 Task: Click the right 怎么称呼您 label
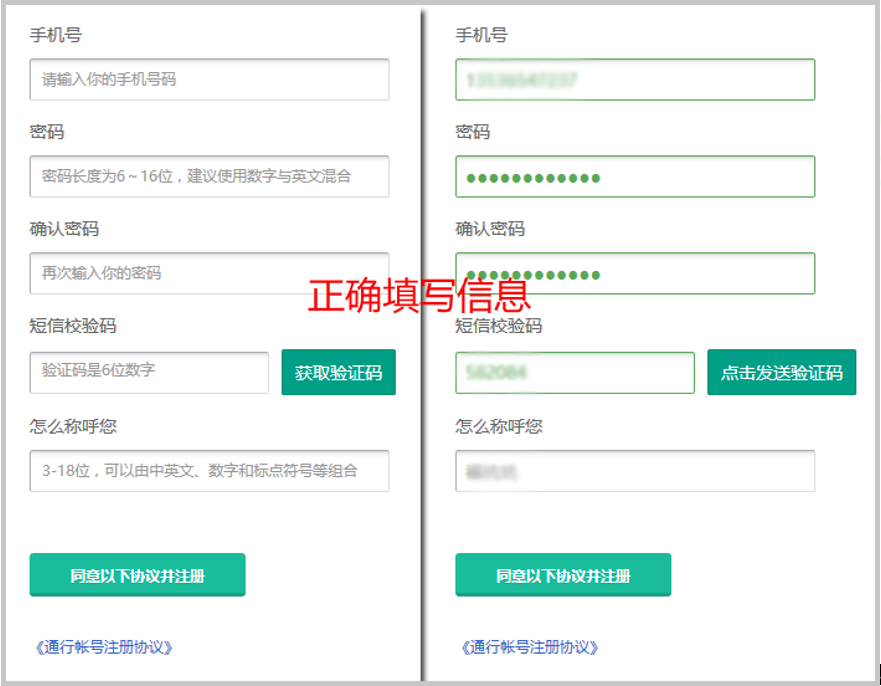(x=499, y=426)
